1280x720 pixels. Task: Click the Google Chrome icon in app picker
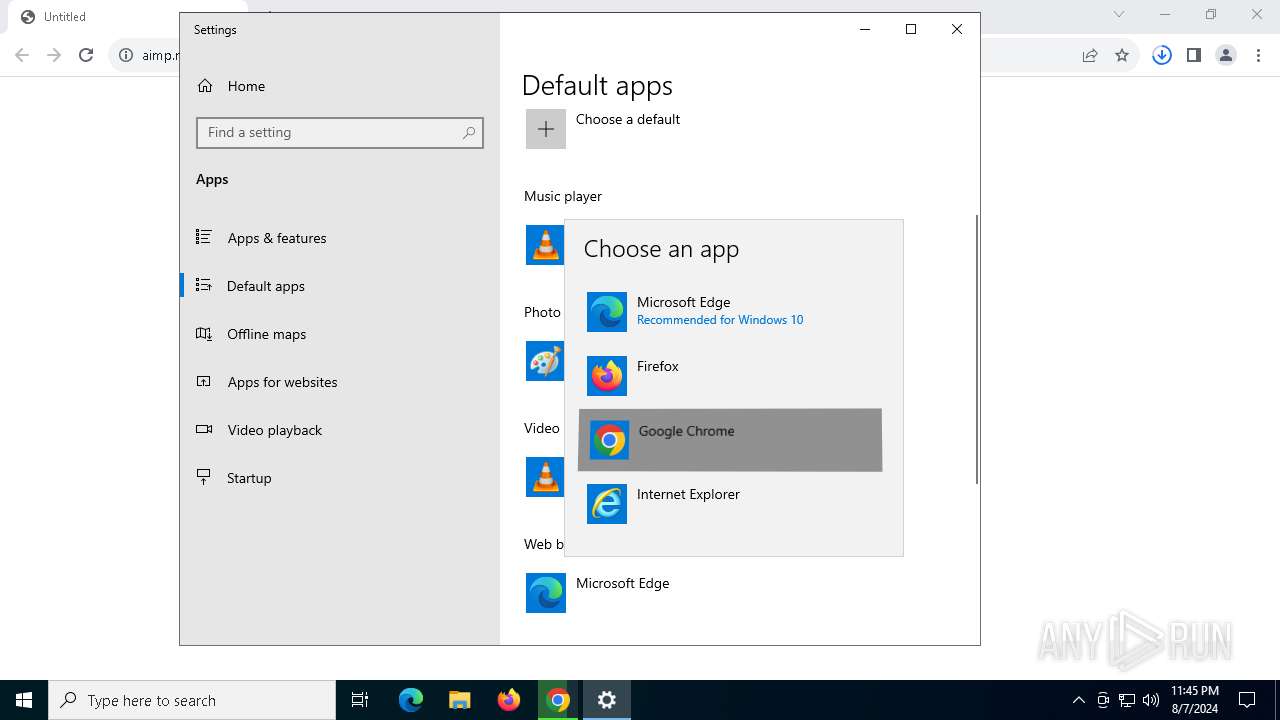tap(609, 440)
